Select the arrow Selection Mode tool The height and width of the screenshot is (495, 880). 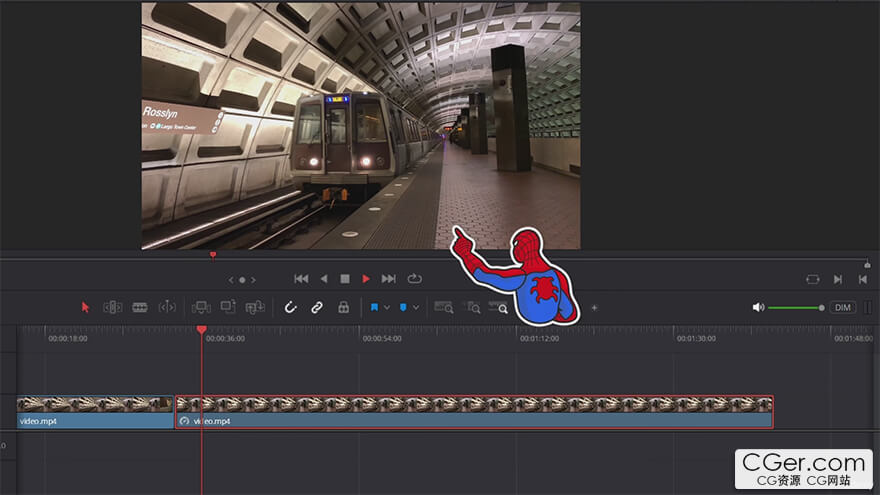85,307
